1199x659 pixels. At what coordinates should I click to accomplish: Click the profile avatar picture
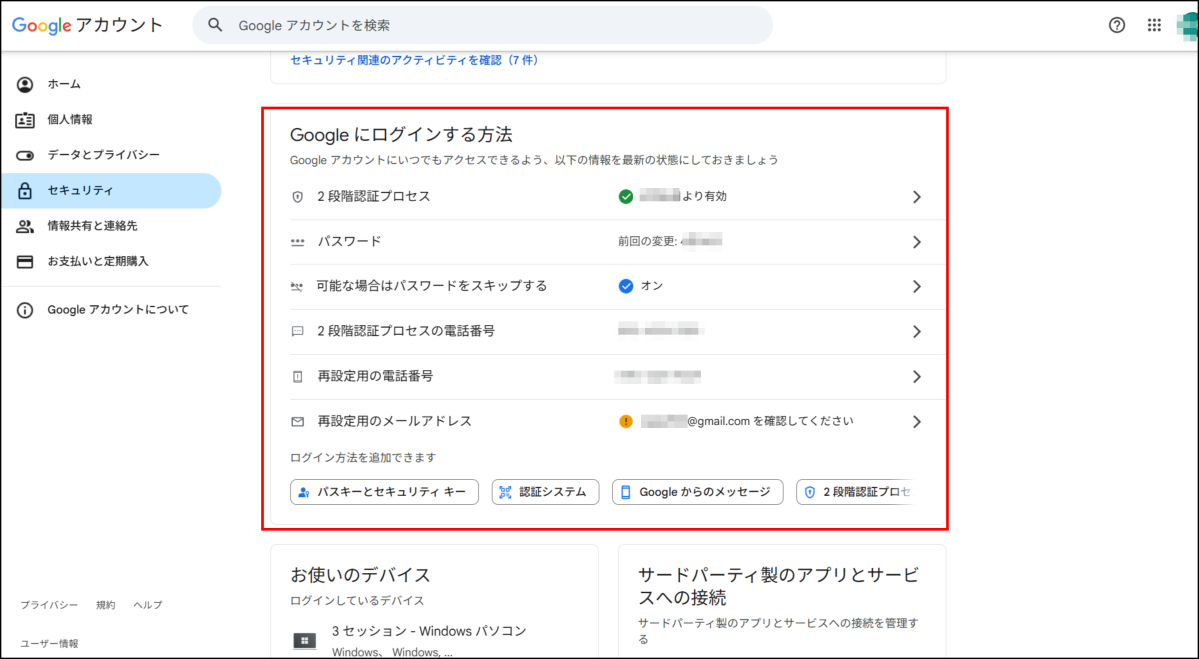(x=1188, y=25)
